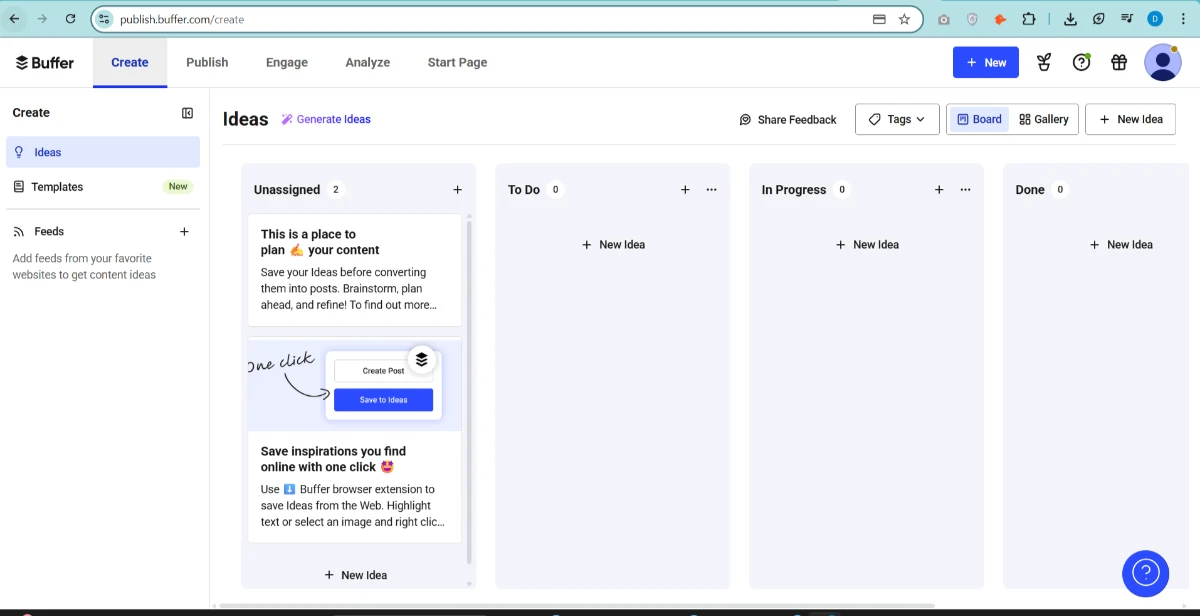This screenshot has width=1200, height=616.
Task: Click Feeds in sidebar
Action: [49, 231]
